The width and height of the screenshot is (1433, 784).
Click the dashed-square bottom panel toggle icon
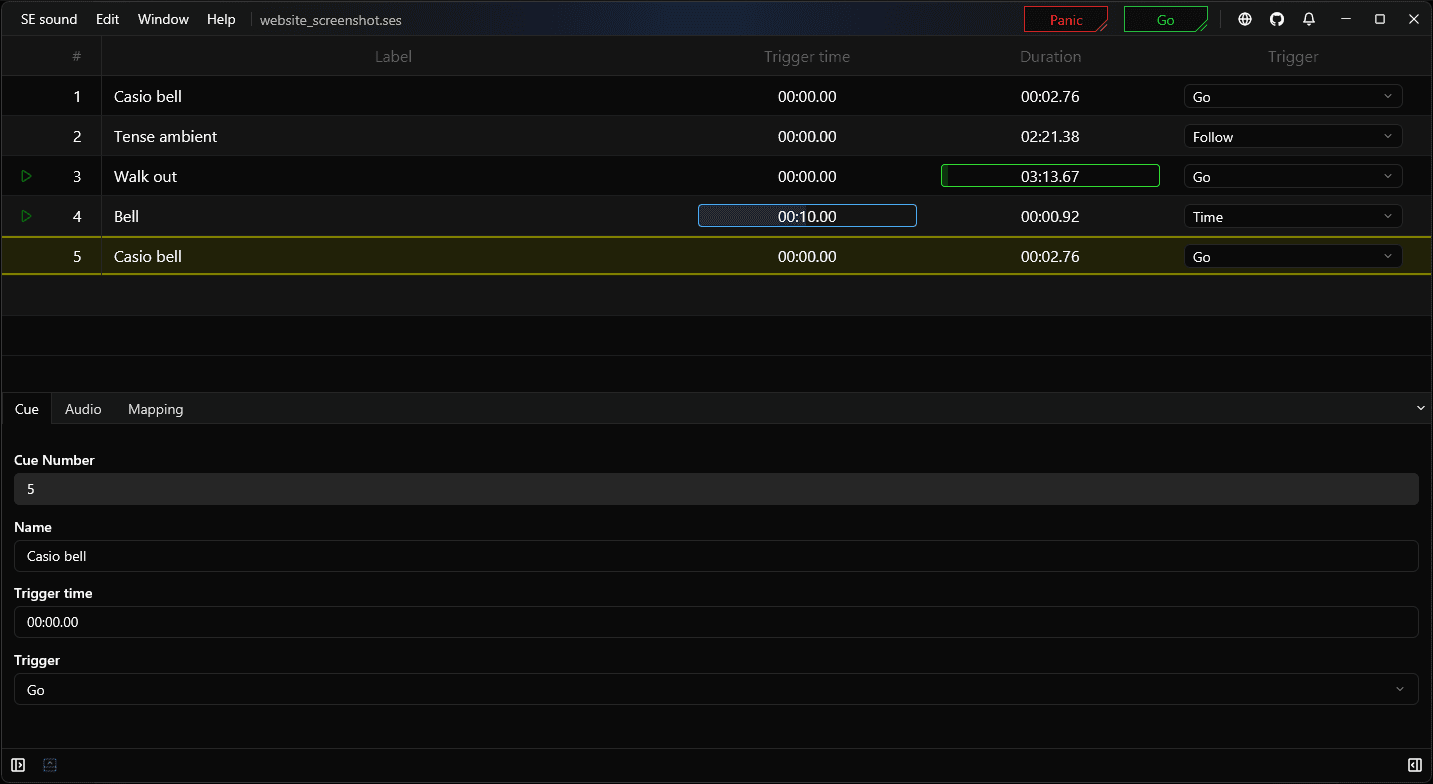coord(50,765)
